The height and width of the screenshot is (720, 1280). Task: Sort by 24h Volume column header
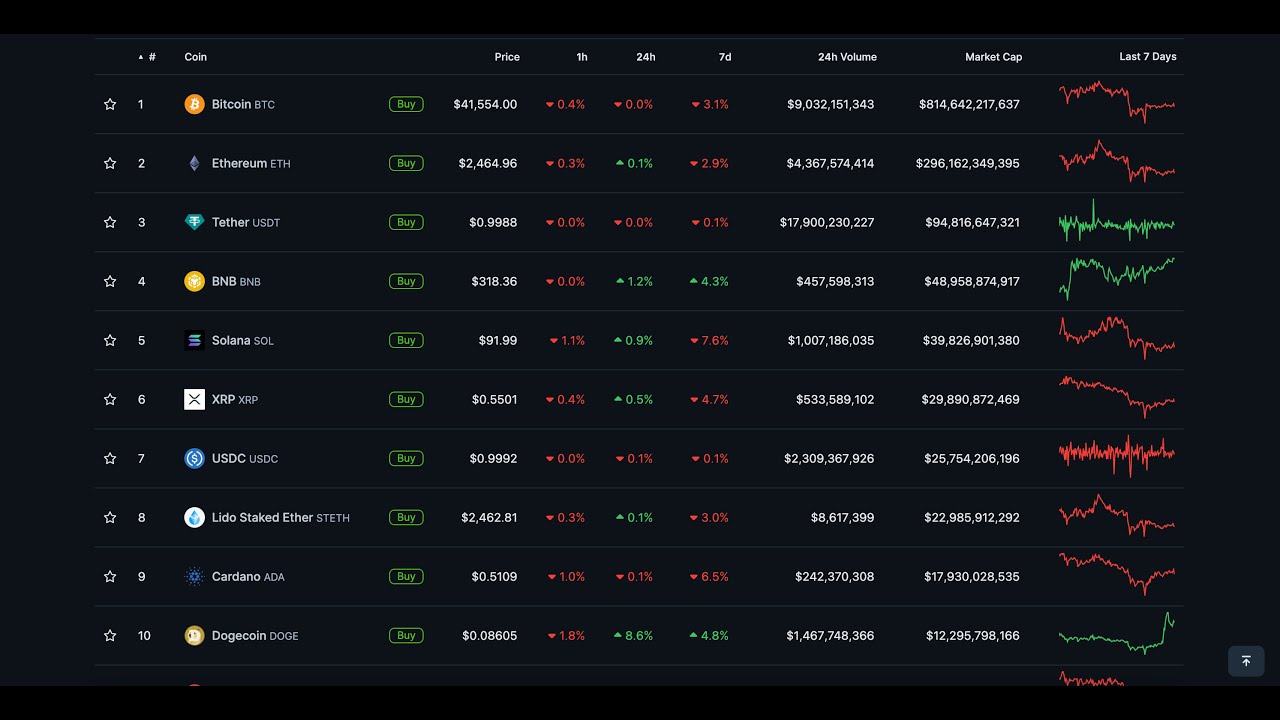click(x=847, y=57)
